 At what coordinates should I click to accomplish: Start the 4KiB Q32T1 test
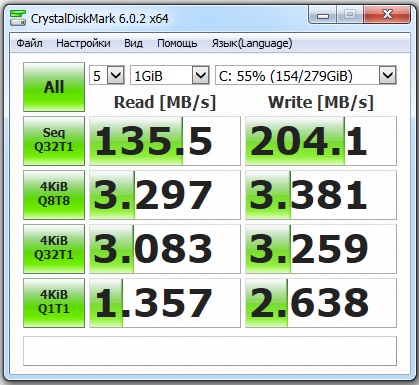(x=54, y=249)
